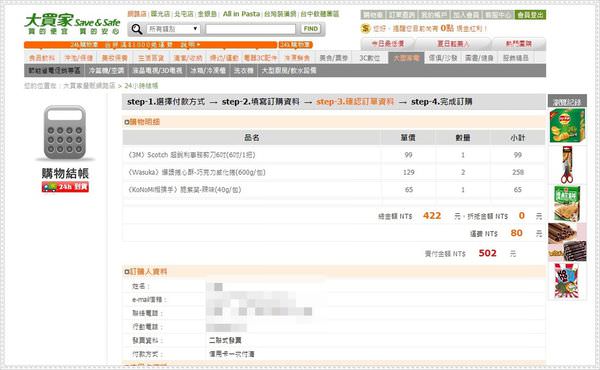Click the calculator 購物結帳 checkout icon
The height and width of the screenshot is (370, 600).
click(65, 133)
